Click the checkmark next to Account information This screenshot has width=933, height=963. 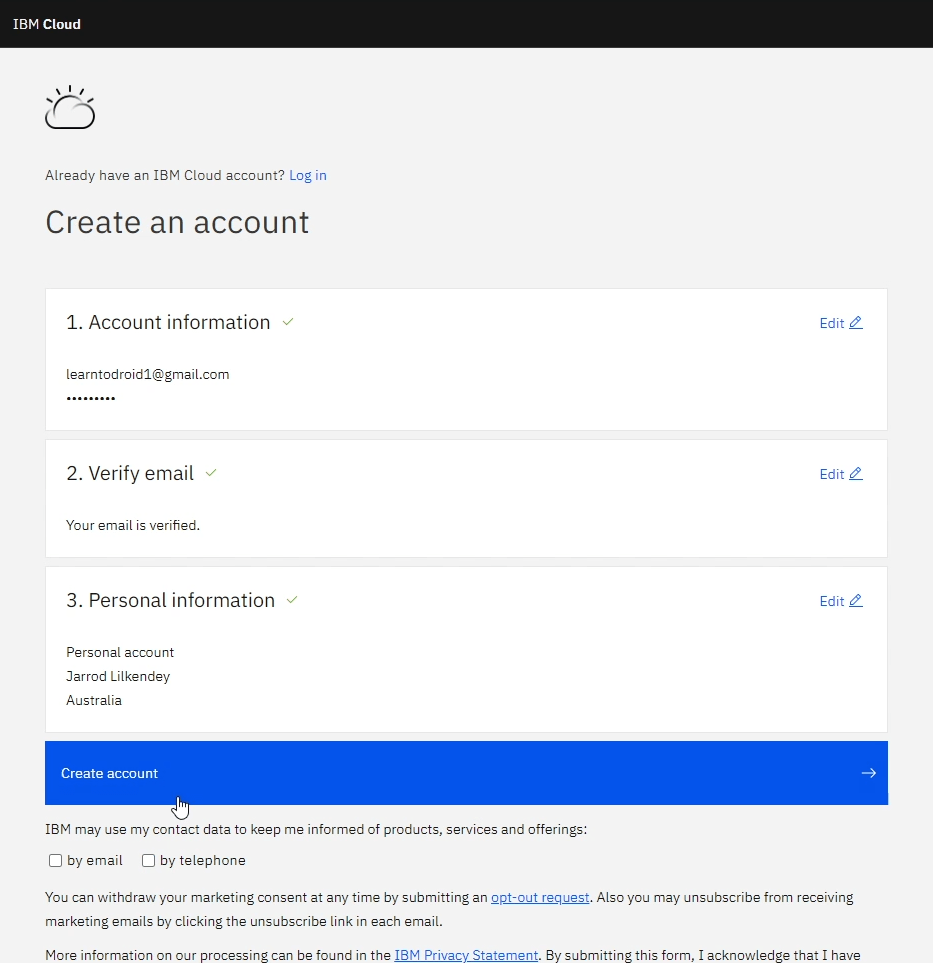pos(288,322)
